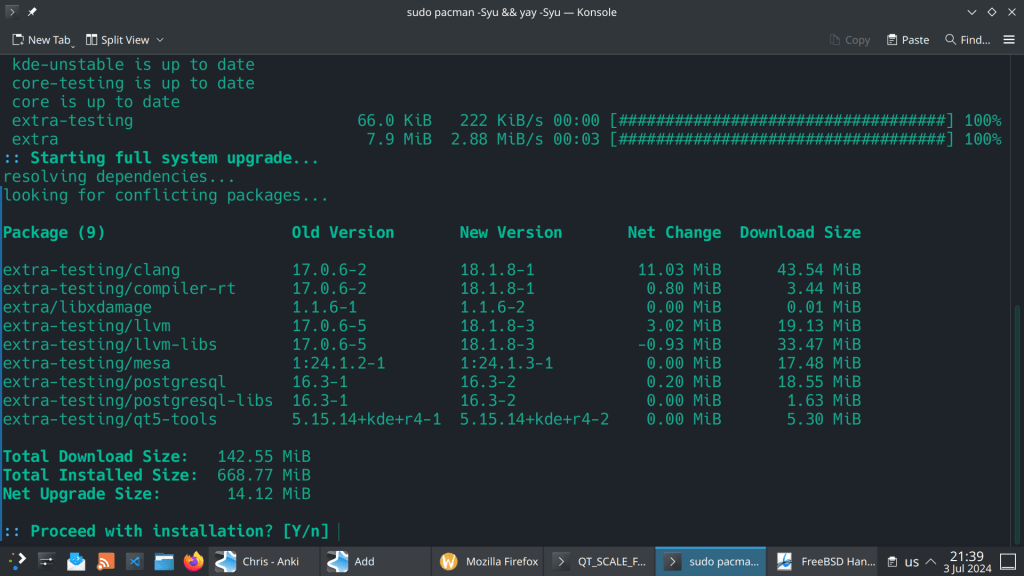1024x576 pixels.
Task: Open the file manager from taskbar
Action: point(163,561)
